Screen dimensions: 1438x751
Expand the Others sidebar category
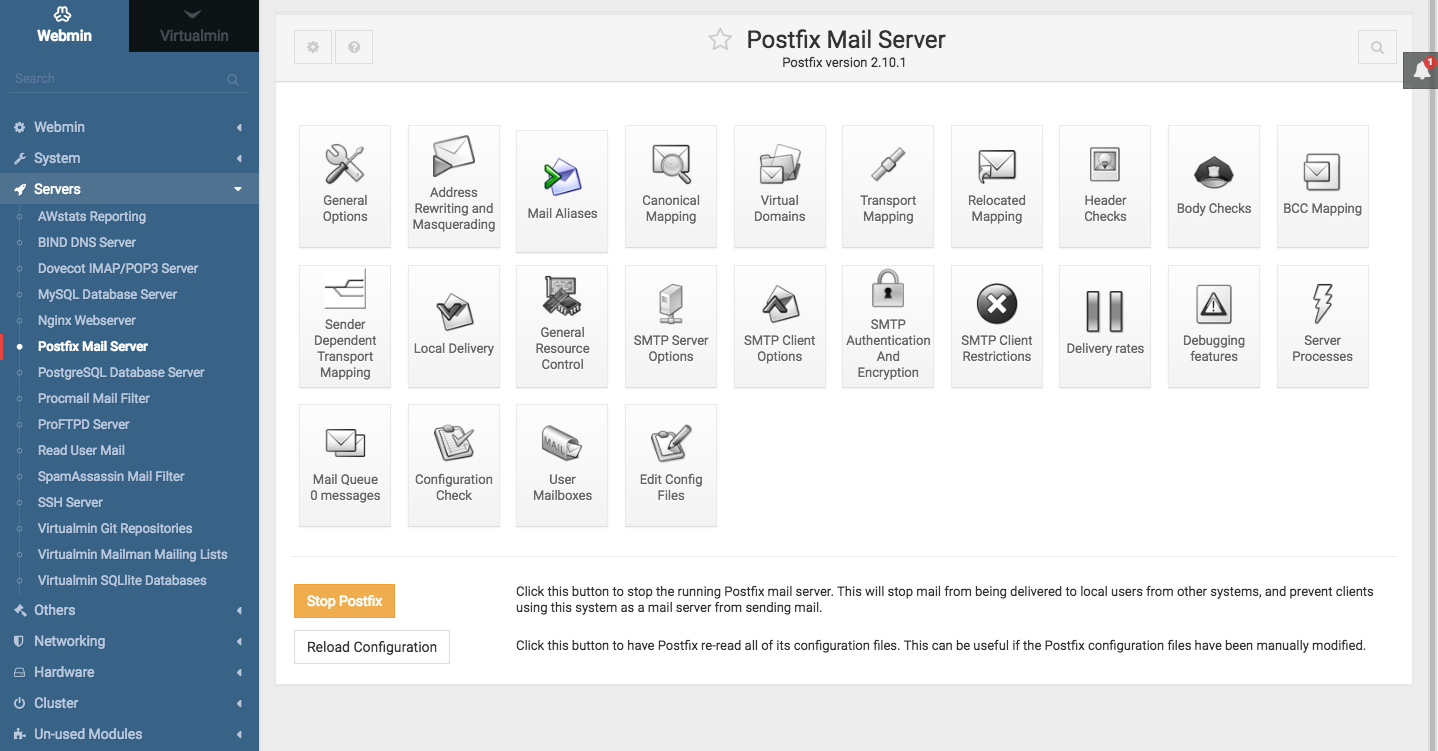129,610
